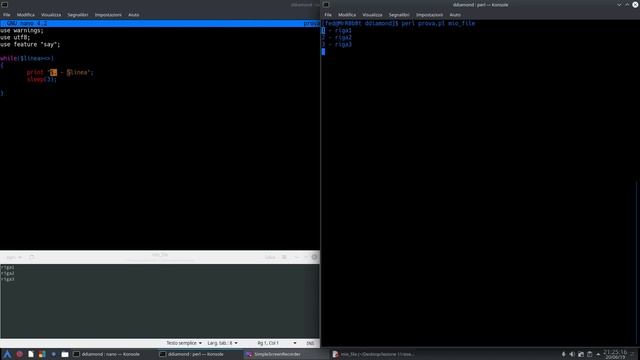This screenshot has height=360, width=640.
Task: Open Segnalibri menu in perl Konsole window
Action: pos(399,15)
